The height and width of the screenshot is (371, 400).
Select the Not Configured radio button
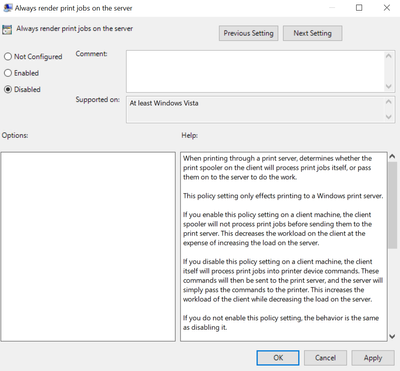coord(8,56)
